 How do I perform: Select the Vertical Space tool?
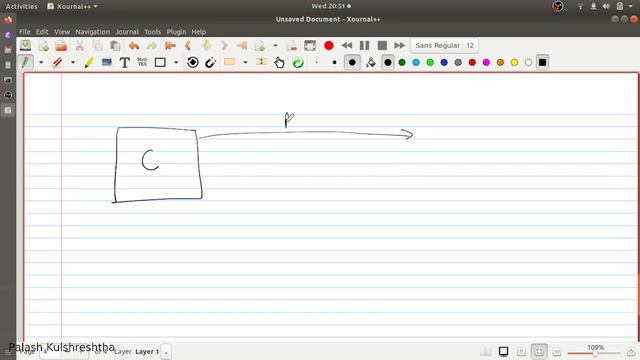click(x=261, y=62)
